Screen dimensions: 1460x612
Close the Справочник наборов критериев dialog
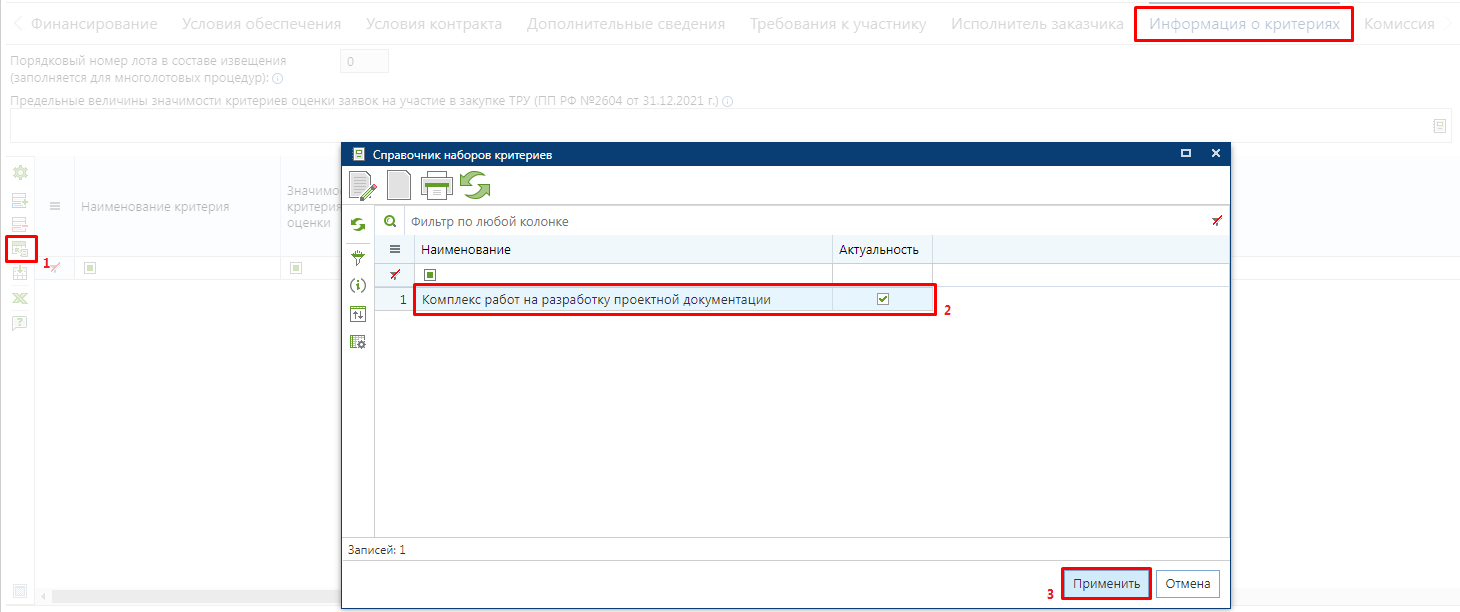click(x=1215, y=154)
